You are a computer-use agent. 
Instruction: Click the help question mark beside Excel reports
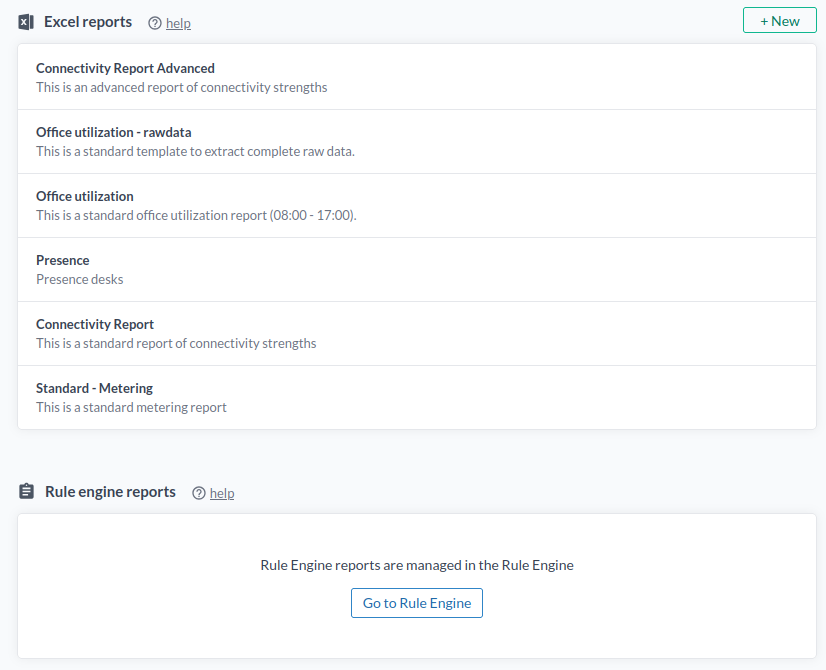tap(153, 23)
